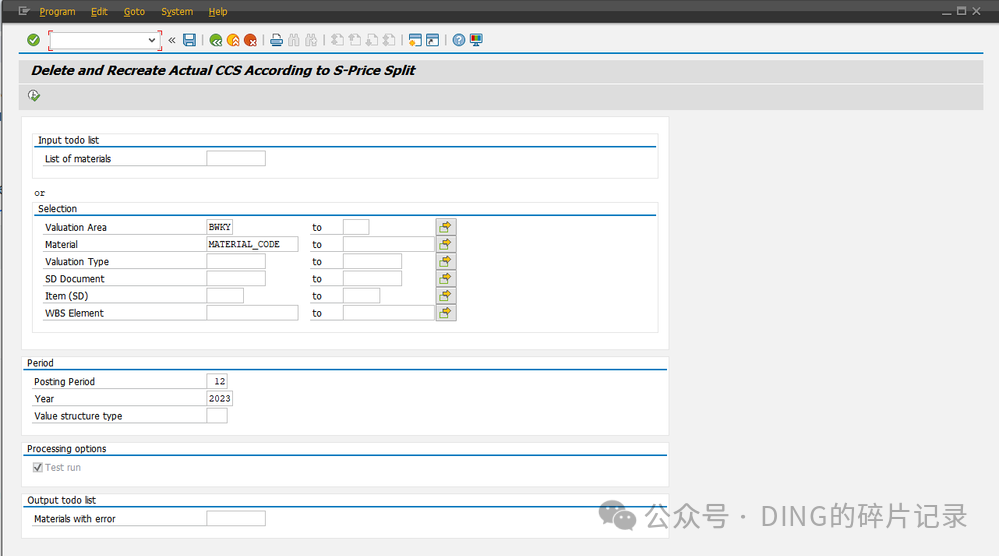Image resolution: width=999 pixels, height=556 pixels.
Task: Click the Last Page icon
Action: pyautogui.click(x=389, y=40)
